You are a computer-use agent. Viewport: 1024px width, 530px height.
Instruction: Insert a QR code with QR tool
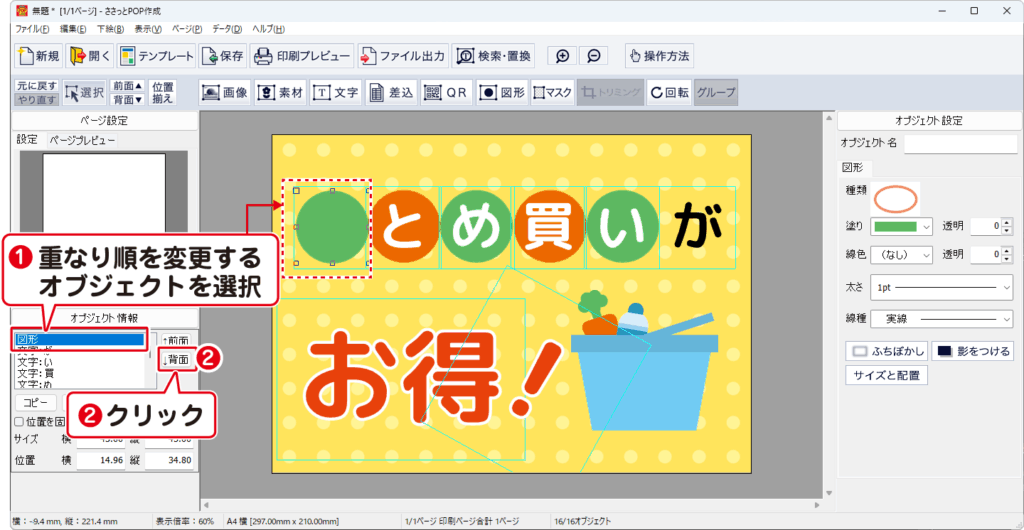446,92
